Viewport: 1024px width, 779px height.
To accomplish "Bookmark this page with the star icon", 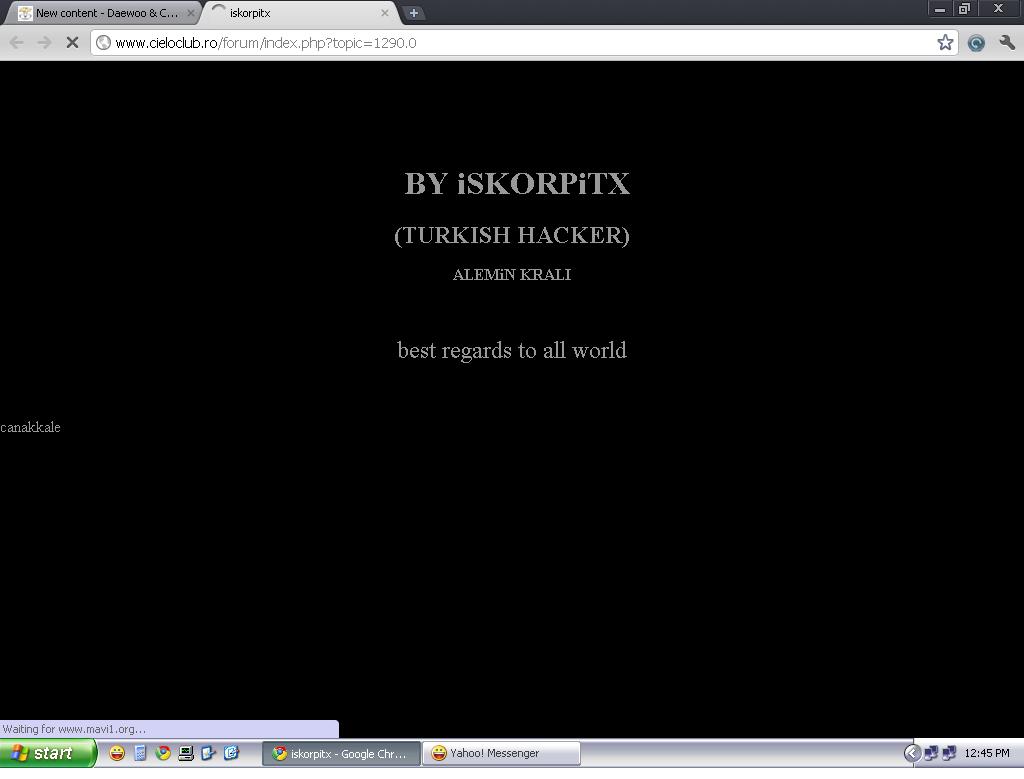I will (x=945, y=42).
